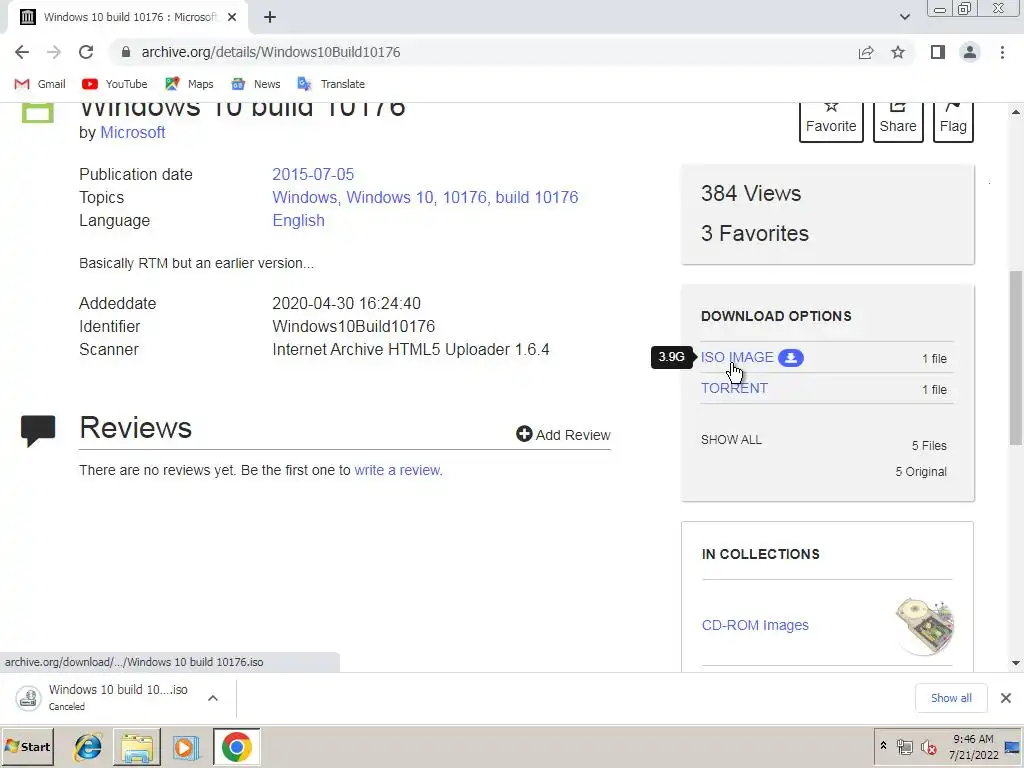Screen dimensions: 1024x768
Task: Open Windows Explorer from the taskbar
Action: point(136,746)
